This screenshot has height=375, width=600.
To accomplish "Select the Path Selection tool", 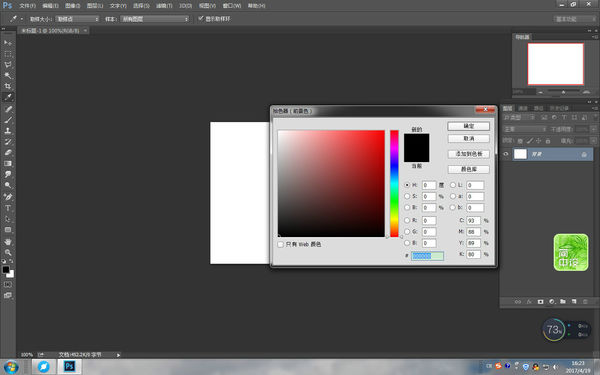I will tap(8, 219).
